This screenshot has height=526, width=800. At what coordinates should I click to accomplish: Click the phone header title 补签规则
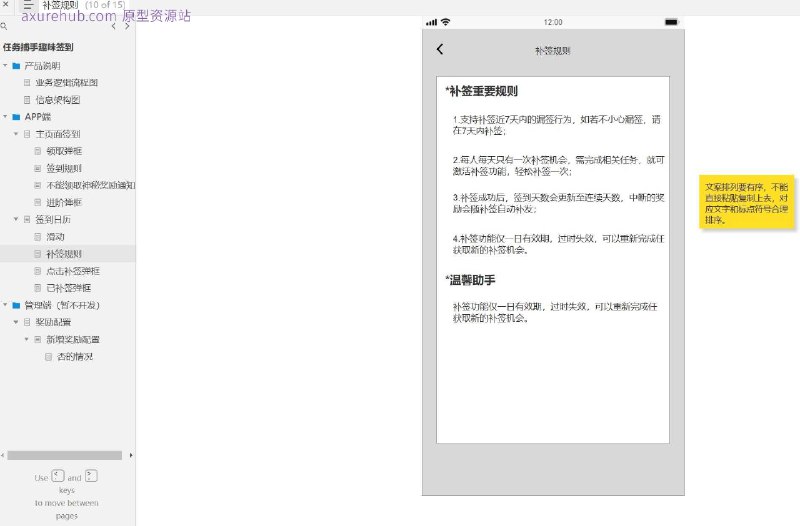[x=553, y=51]
